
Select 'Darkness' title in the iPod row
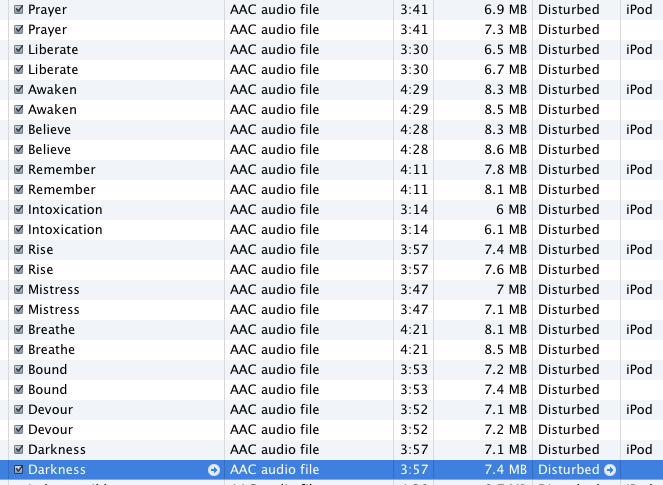(x=57, y=449)
